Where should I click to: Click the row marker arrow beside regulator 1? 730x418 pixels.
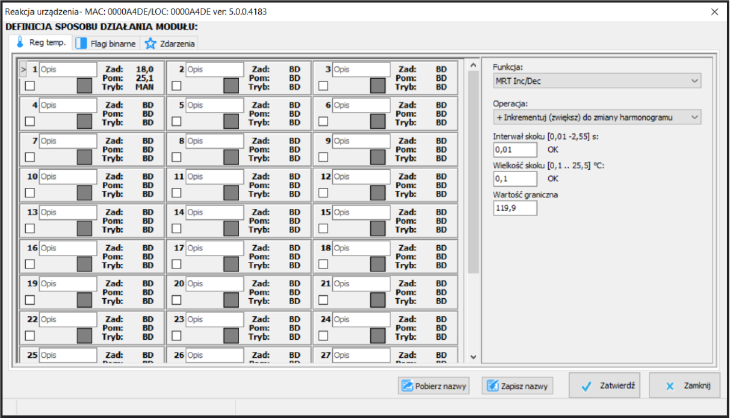click(x=23, y=69)
